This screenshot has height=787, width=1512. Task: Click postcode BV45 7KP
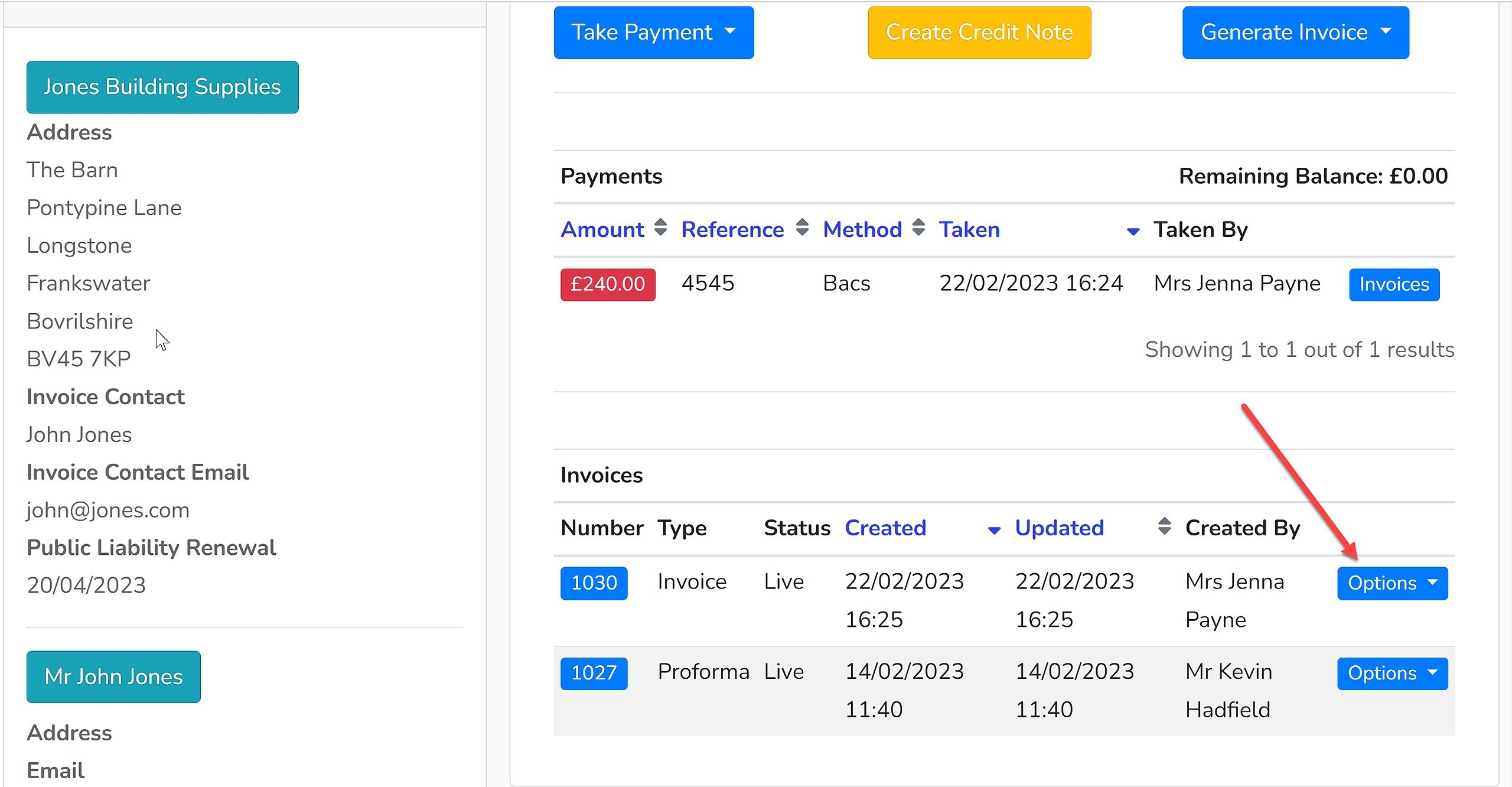point(79,359)
